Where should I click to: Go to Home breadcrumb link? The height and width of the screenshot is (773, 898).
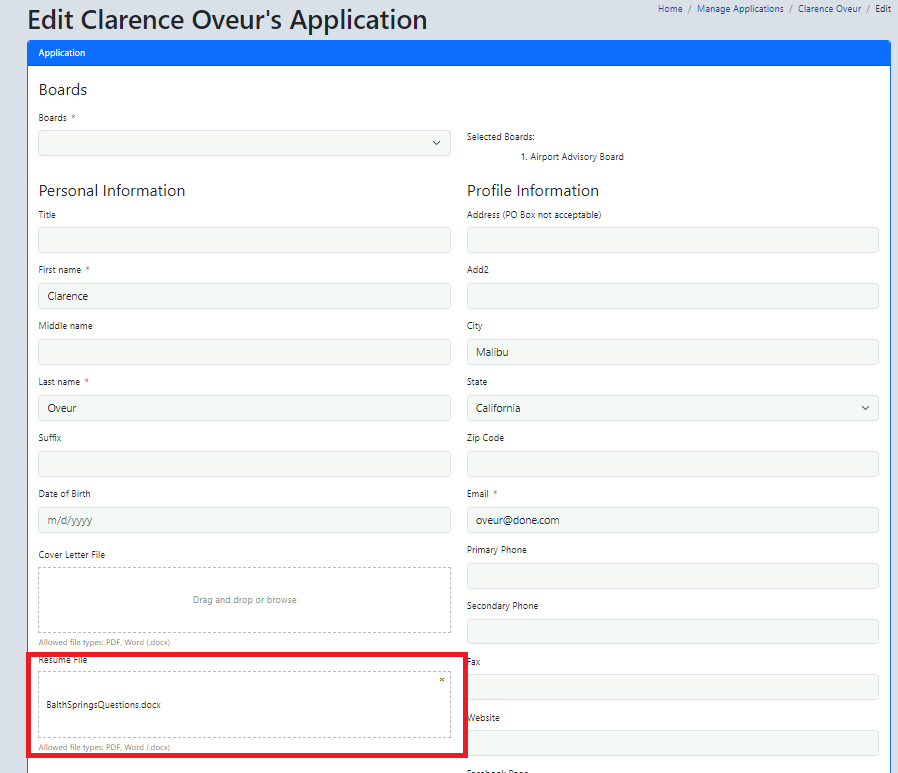[670, 9]
